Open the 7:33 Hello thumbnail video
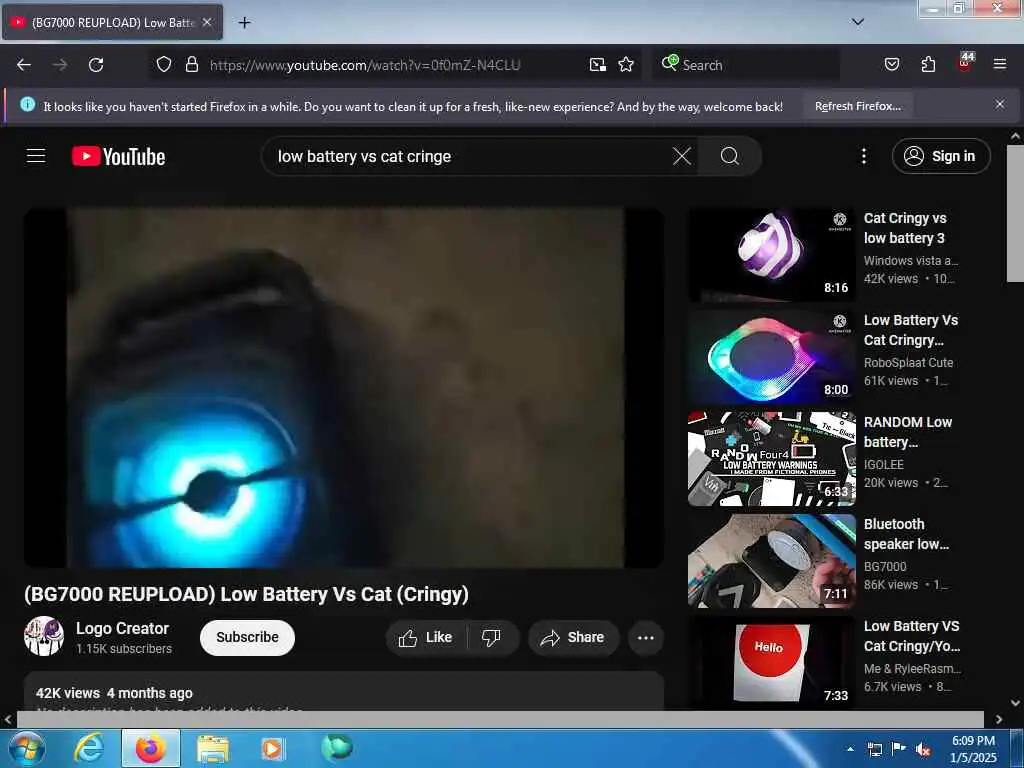Image resolution: width=1024 pixels, height=768 pixels. click(771, 663)
